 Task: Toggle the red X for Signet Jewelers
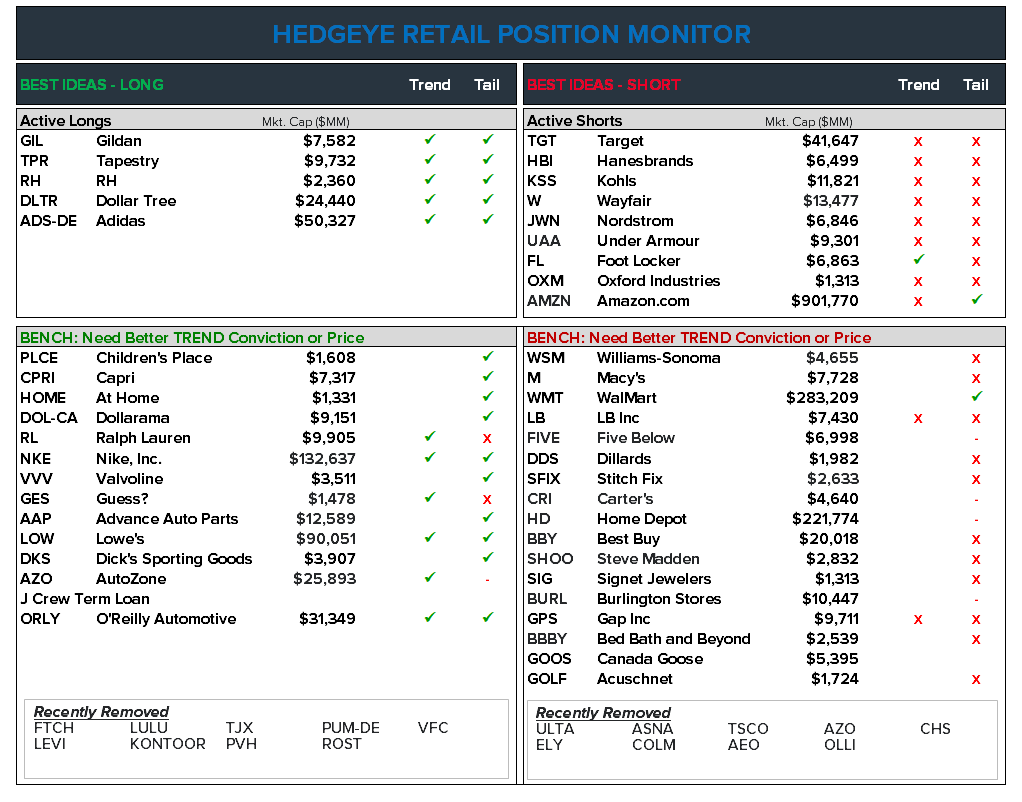point(976,579)
